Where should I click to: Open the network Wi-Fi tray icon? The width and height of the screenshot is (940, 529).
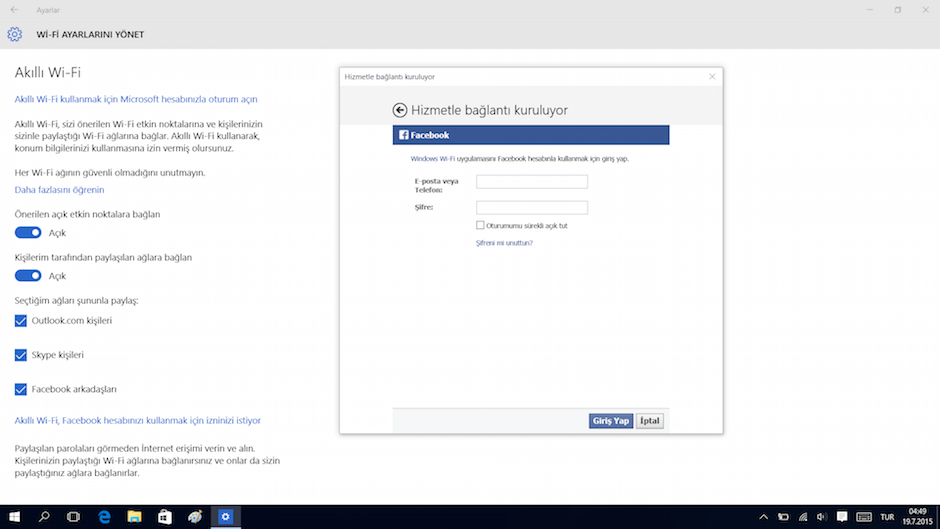pyautogui.click(x=803, y=516)
